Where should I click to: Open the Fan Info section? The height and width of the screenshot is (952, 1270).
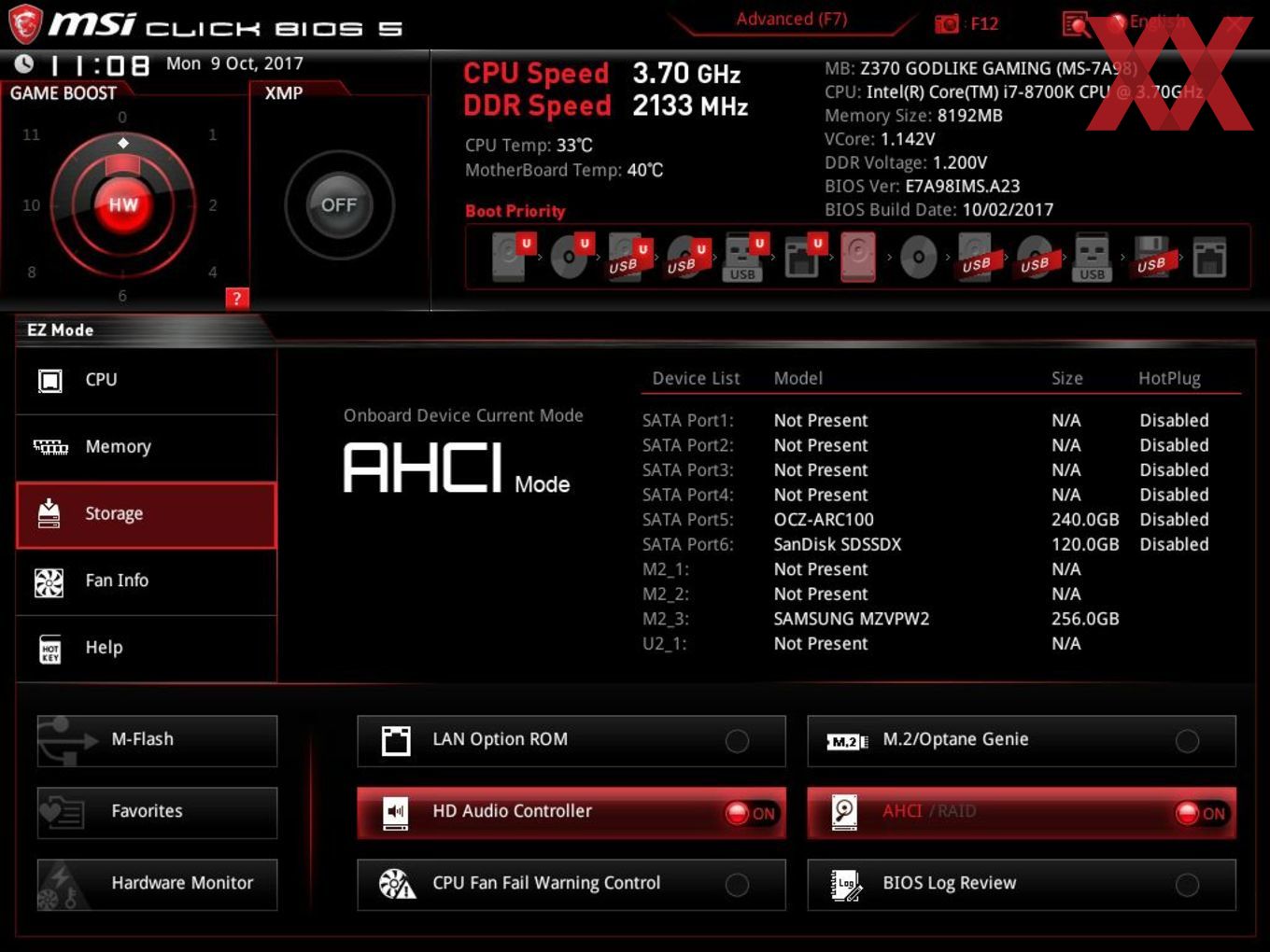(x=147, y=581)
